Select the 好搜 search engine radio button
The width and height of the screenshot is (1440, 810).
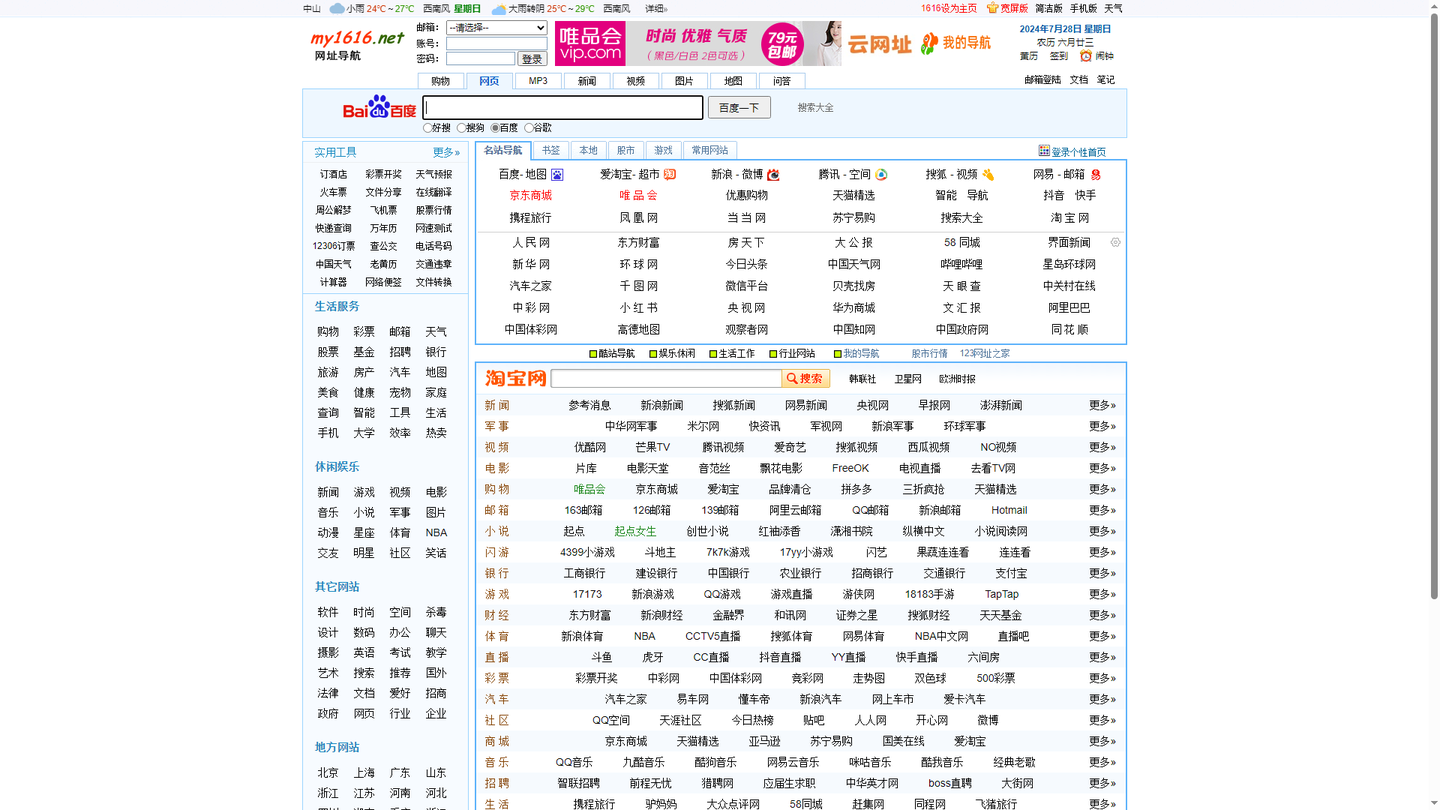[427, 128]
